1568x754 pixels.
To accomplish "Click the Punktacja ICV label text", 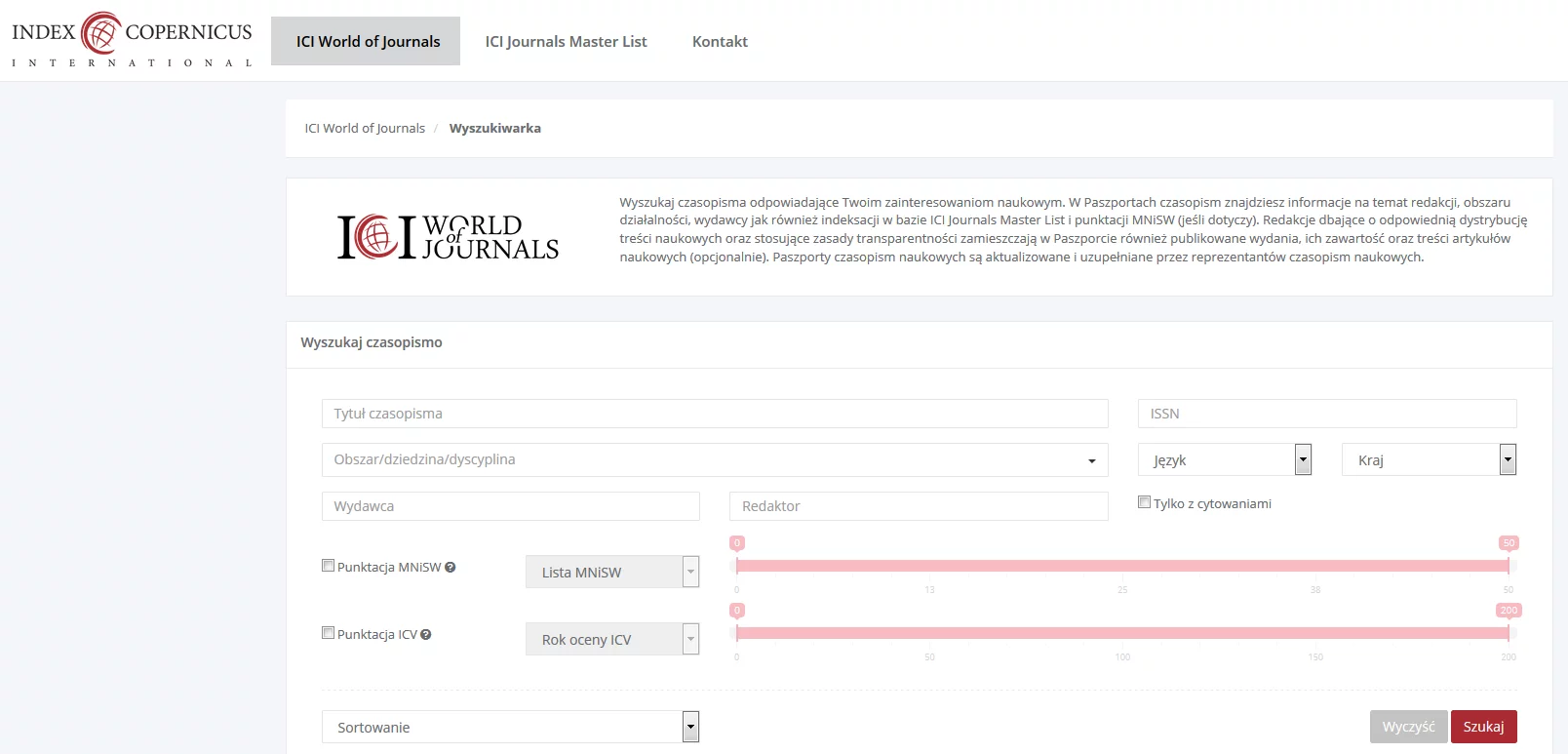I will click(x=377, y=634).
